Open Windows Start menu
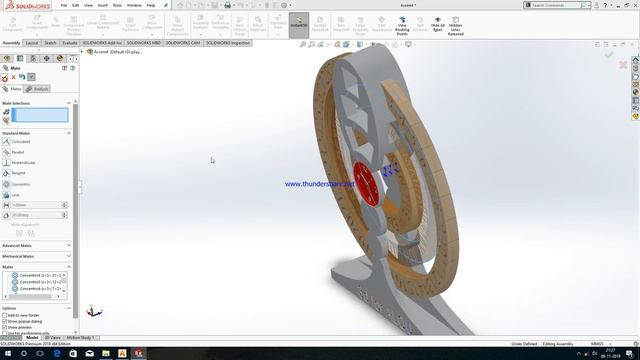Viewport: 640px width, 360px height. click(x=7, y=353)
